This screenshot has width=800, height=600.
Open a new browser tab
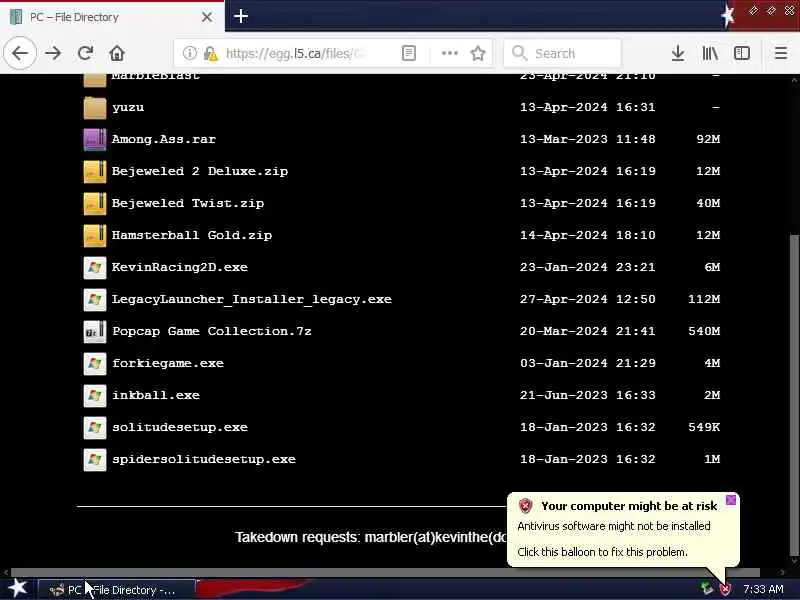241,16
